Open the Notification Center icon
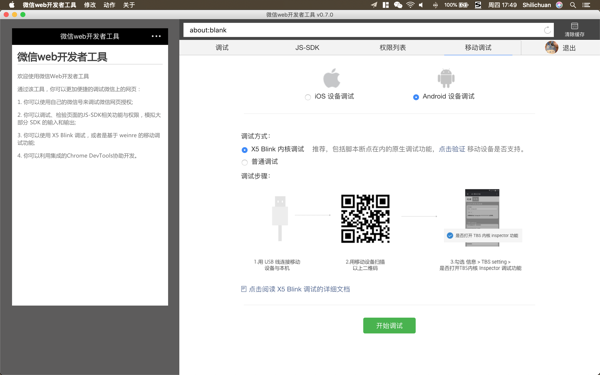The height and width of the screenshot is (375, 600). [586, 5]
